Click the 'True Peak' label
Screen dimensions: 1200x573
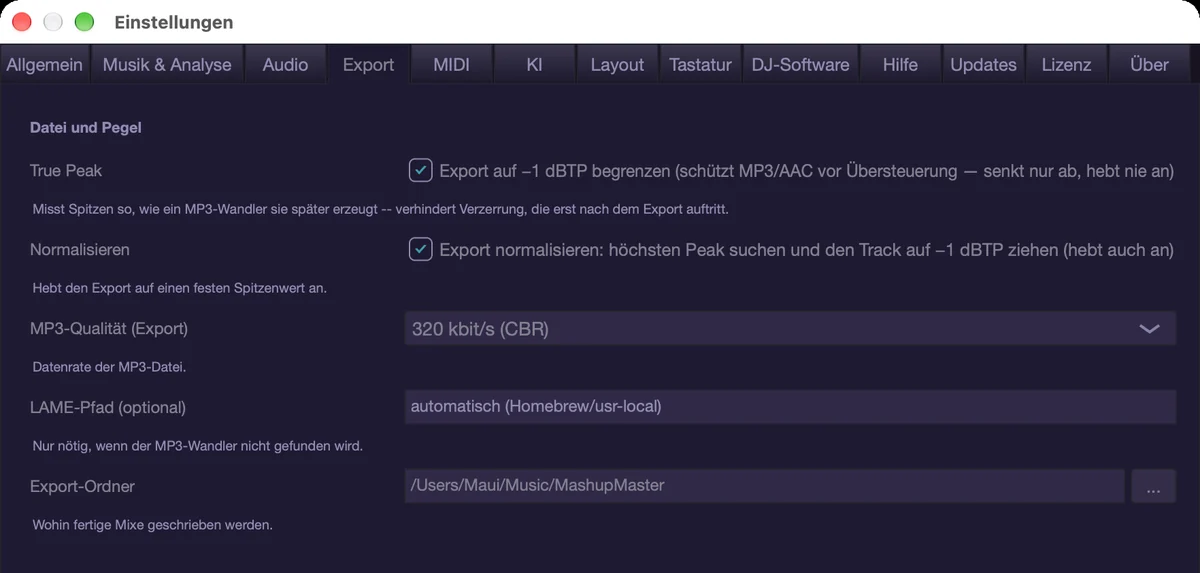(x=66, y=171)
